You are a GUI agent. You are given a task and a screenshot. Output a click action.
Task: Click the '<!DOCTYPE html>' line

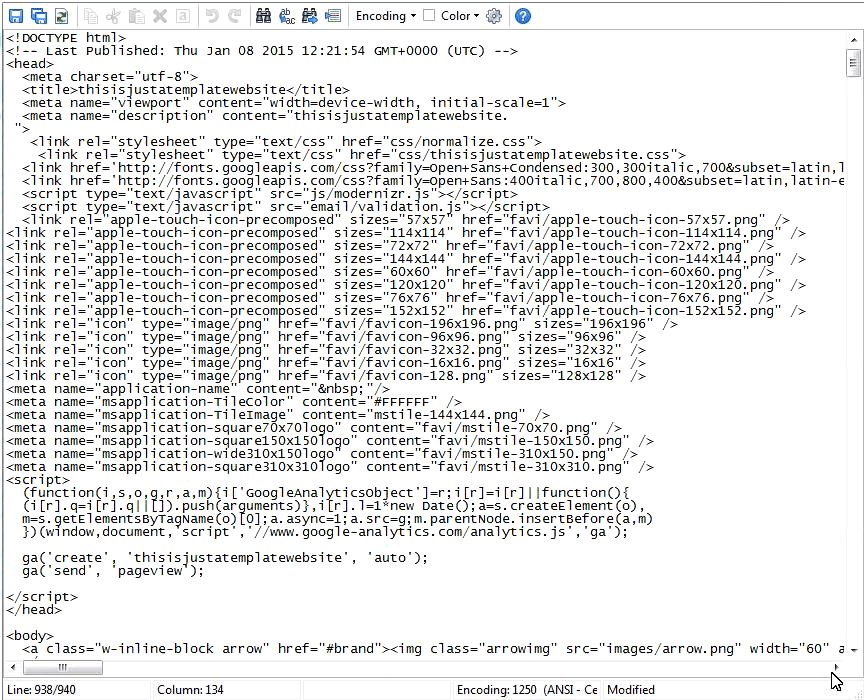point(66,37)
